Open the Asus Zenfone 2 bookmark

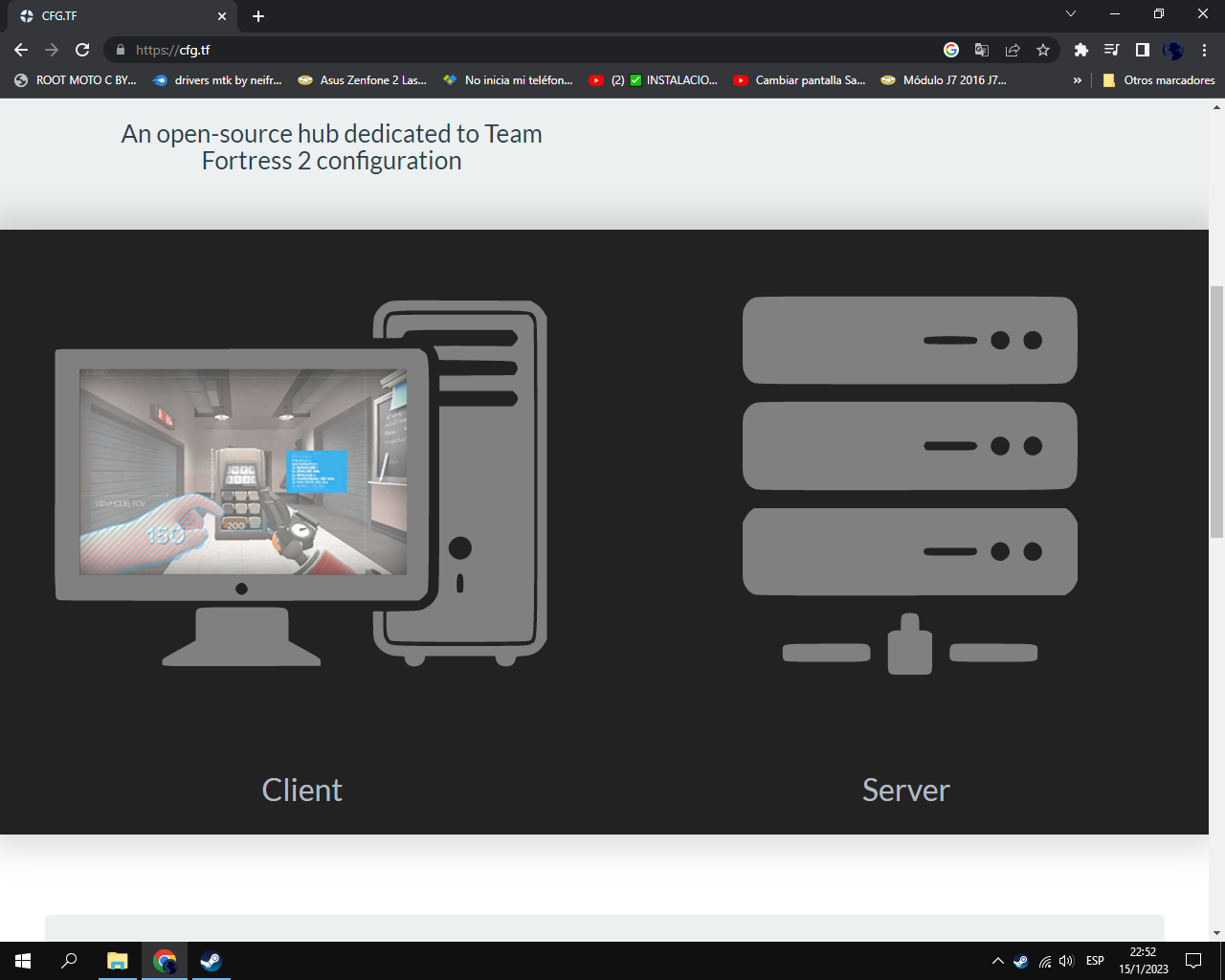(x=362, y=80)
